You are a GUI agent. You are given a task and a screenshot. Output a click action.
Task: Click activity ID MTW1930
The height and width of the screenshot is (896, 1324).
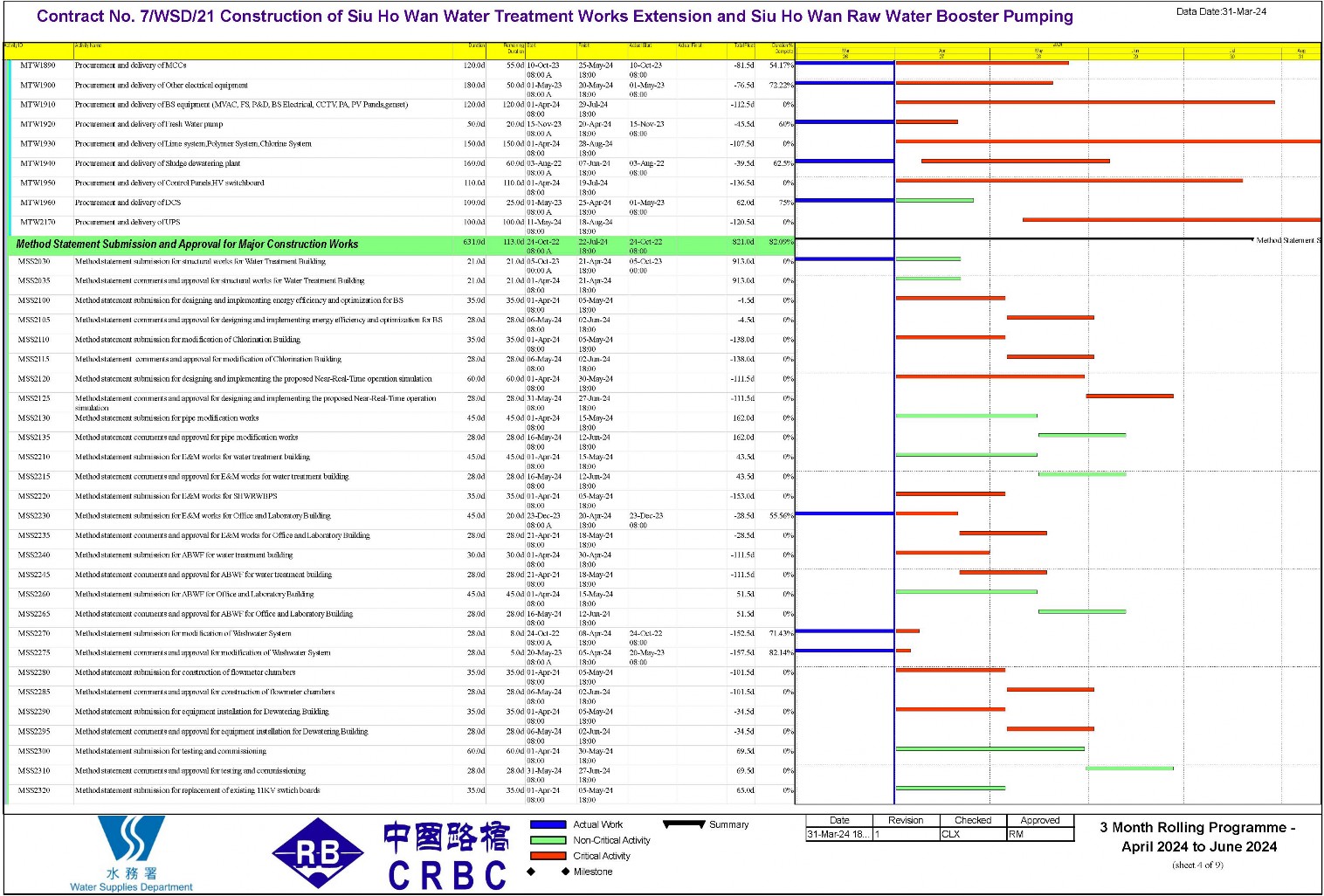pyautogui.click(x=38, y=144)
